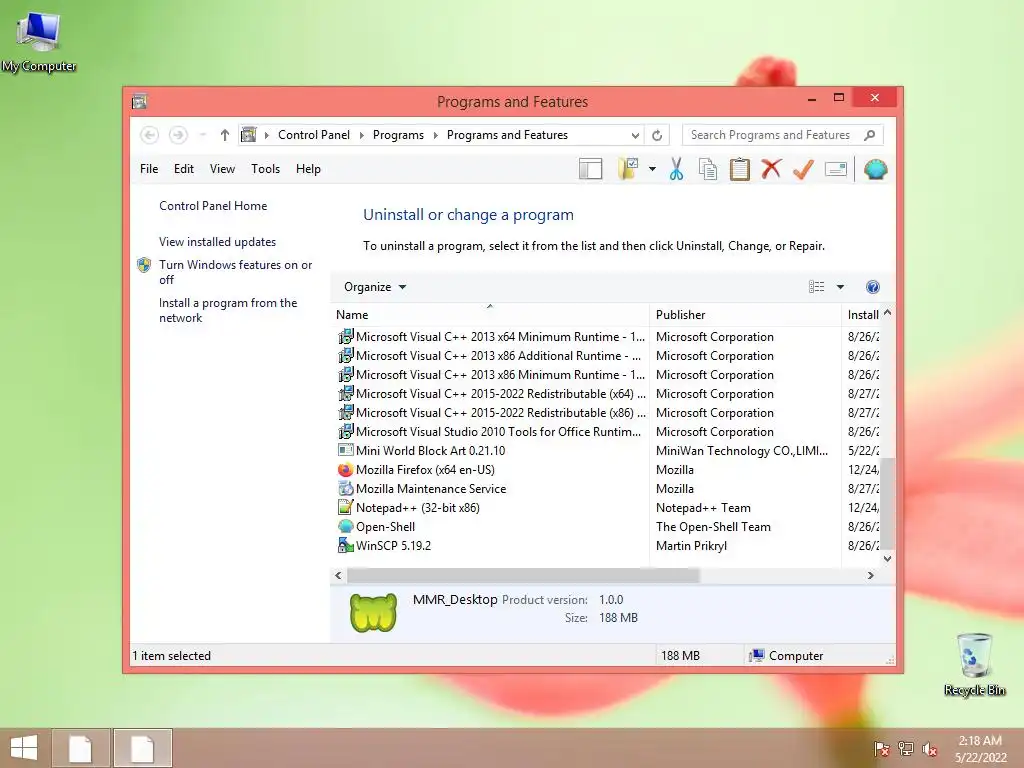Click the network tray icon
This screenshot has height=768, width=1024.
[x=905, y=749]
